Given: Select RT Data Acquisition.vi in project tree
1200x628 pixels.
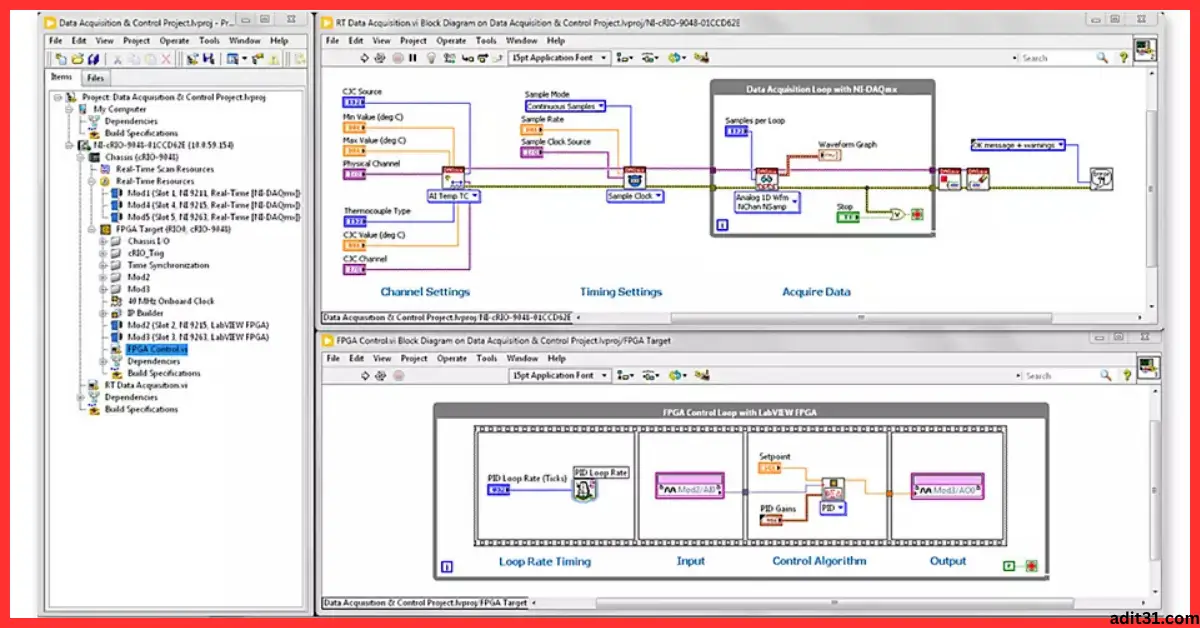Looking at the screenshot, I should pyautogui.click(x=146, y=385).
